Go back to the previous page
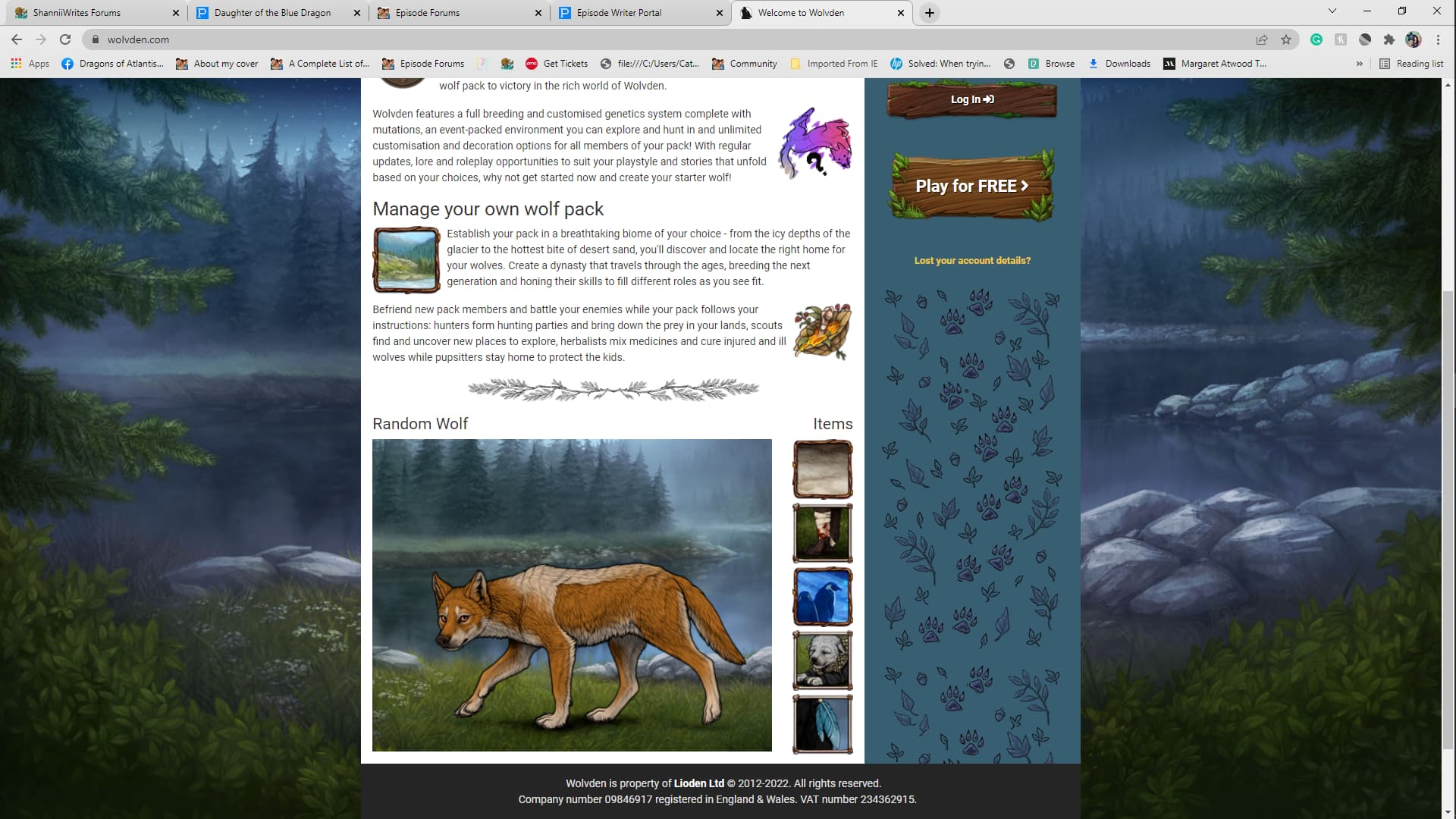The width and height of the screenshot is (1456, 819). pos(17,39)
